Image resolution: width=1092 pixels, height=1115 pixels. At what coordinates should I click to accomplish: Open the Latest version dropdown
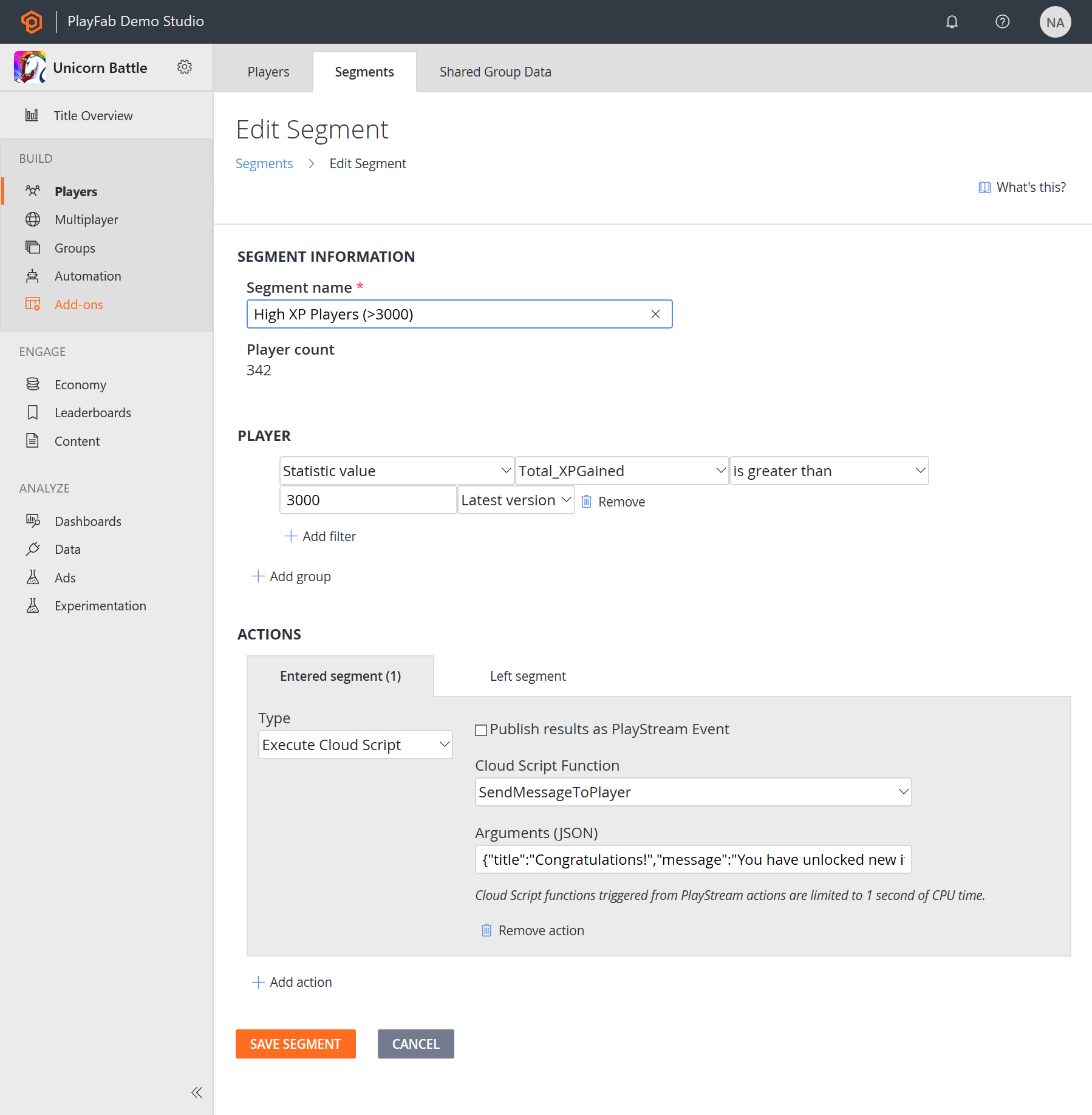click(516, 500)
